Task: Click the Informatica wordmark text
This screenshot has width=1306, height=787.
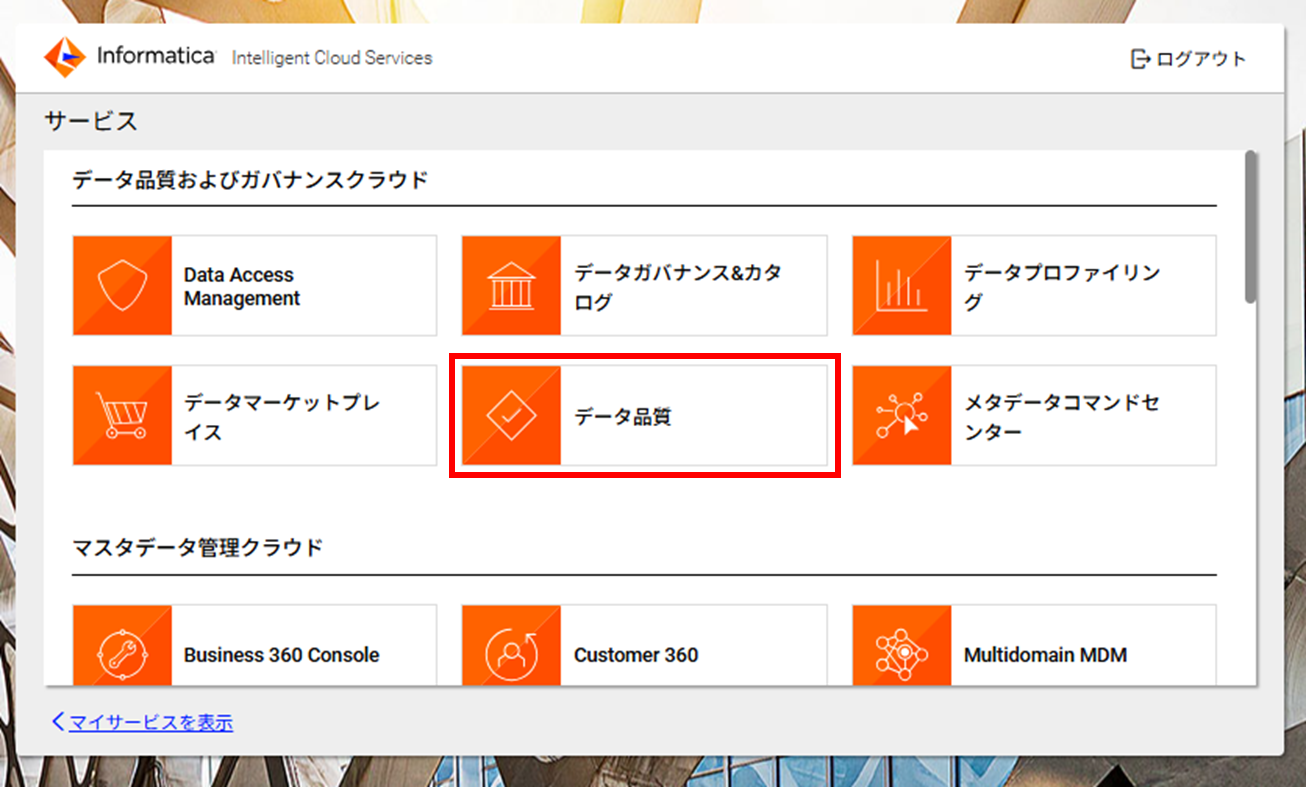Action: (x=155, y=56)
